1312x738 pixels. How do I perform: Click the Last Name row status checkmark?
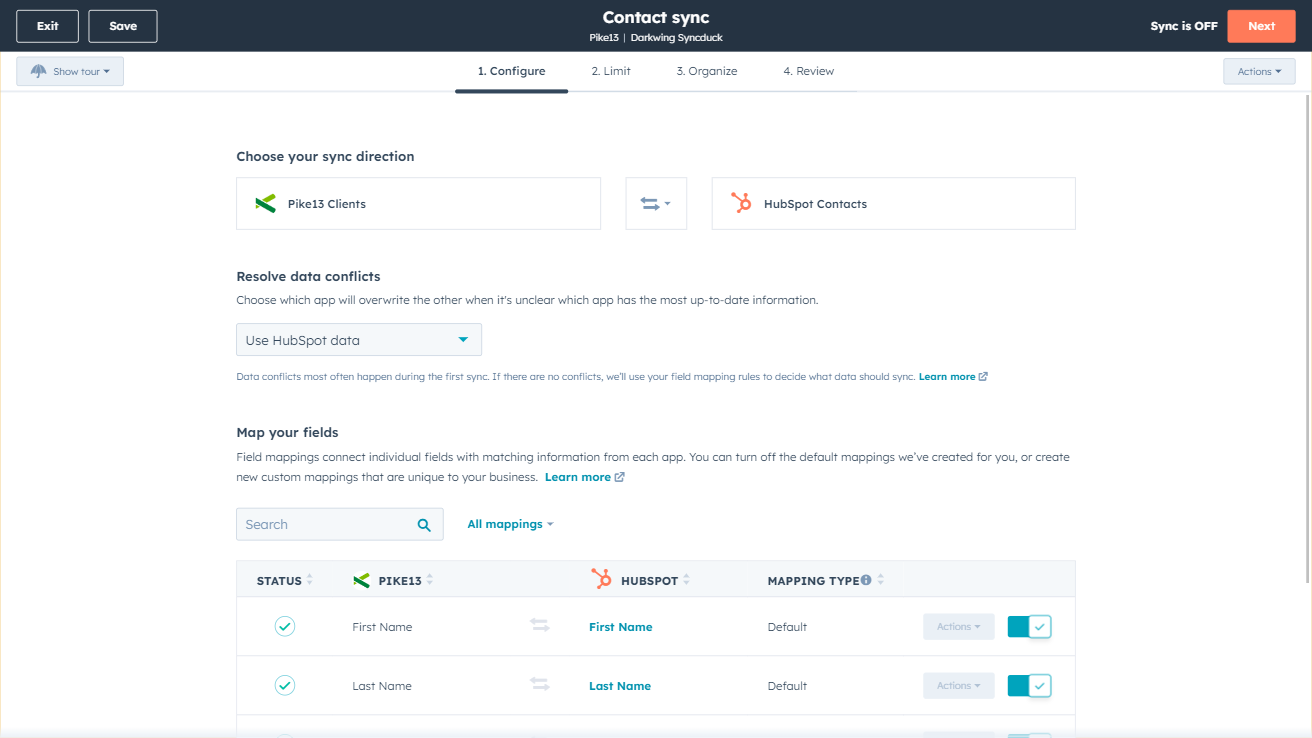(285, 686)
